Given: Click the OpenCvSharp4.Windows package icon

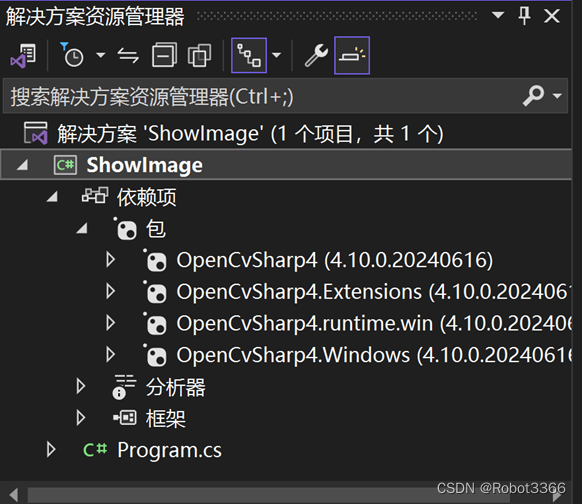Looking at the screenshot, I should 155,355.
